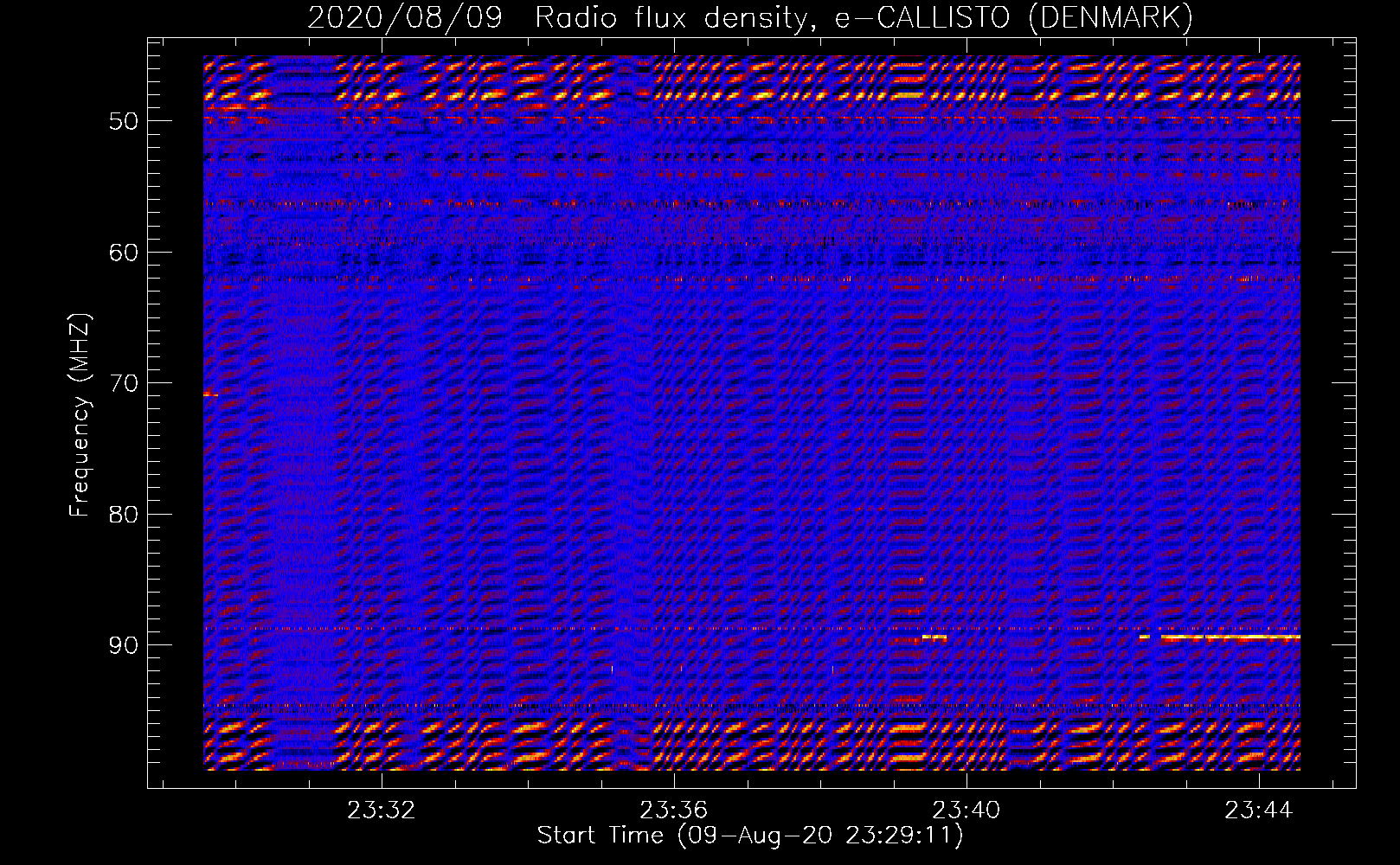Screen dimensions: 1400x865
Task: Click the '23:40' time tick label
Action: [x=966, y=810]
